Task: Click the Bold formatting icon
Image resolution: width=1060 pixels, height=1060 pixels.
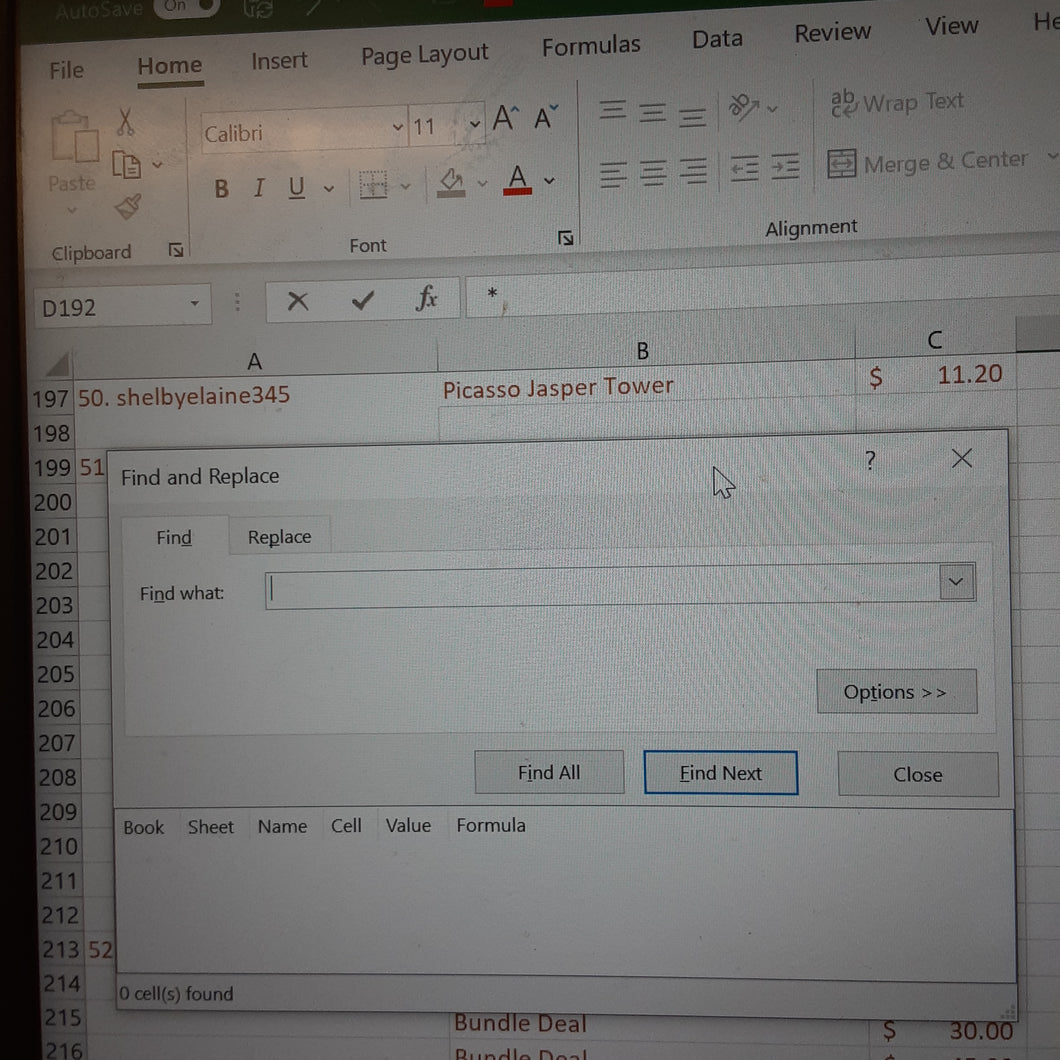Action: point(221,189)
